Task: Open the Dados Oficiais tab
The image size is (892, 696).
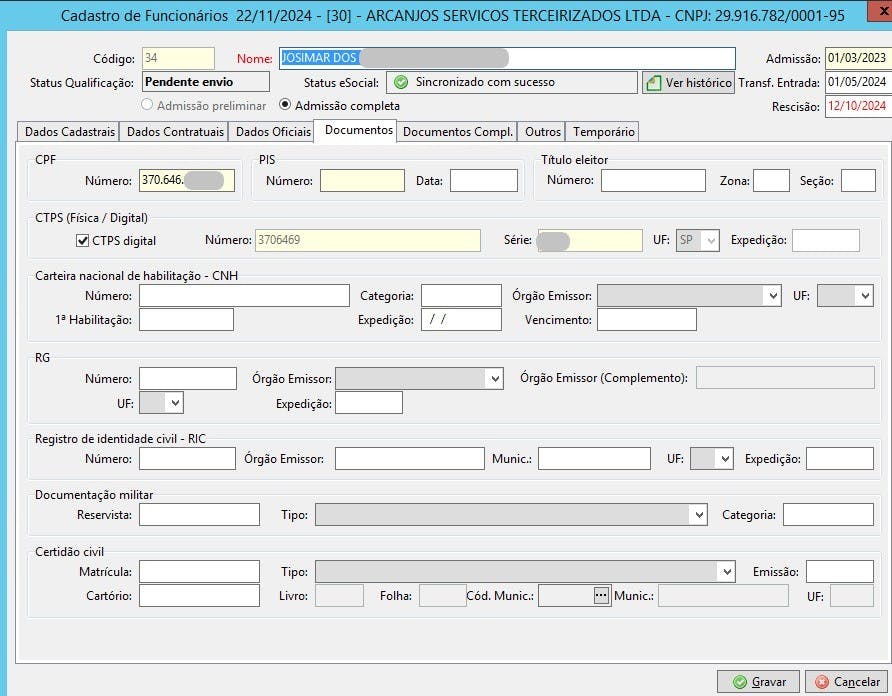Action: tap(272, 131)
